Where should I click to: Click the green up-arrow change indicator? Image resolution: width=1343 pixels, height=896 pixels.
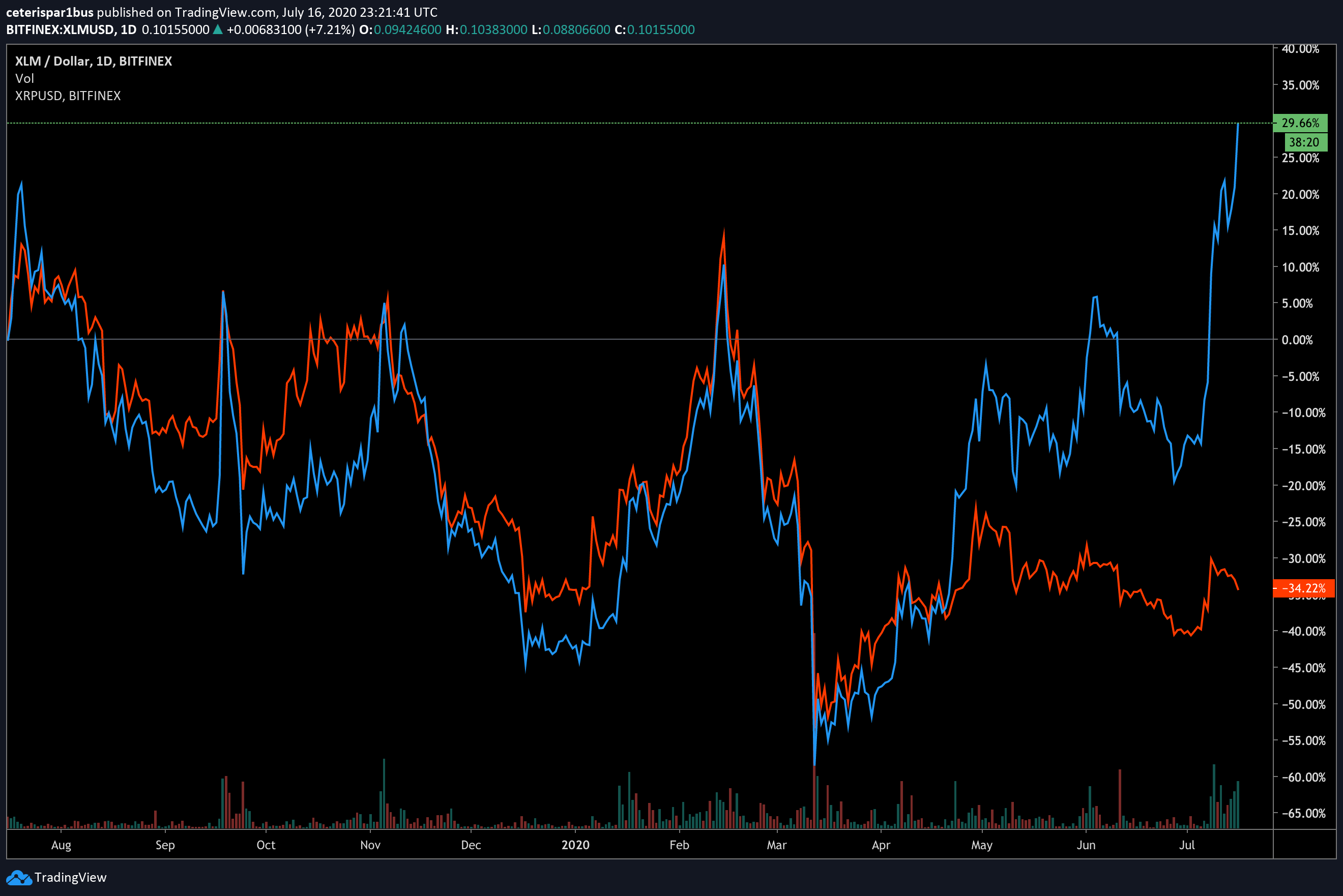coord(218,29)
